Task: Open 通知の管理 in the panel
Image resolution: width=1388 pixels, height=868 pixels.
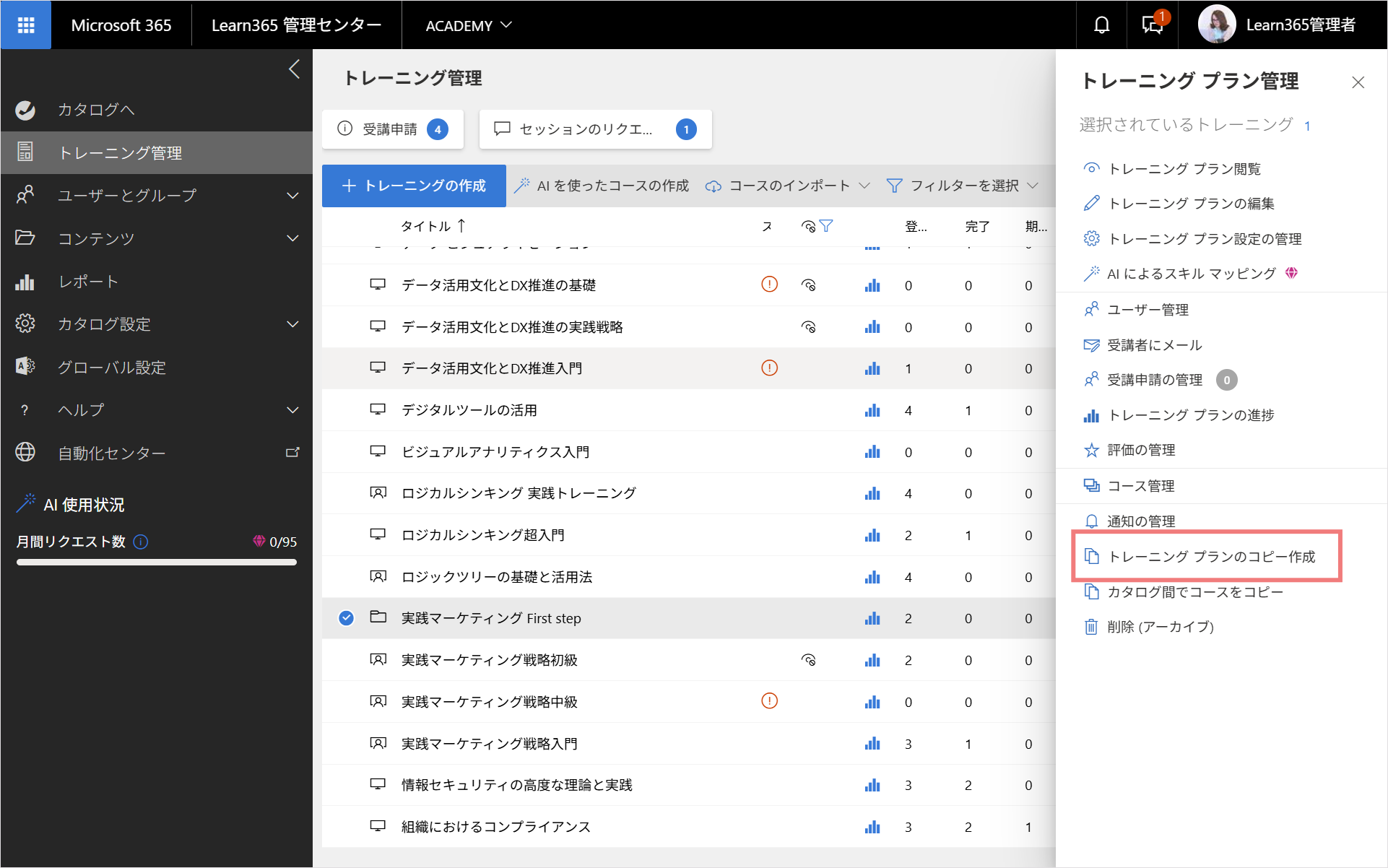Action: (1129, 521)
